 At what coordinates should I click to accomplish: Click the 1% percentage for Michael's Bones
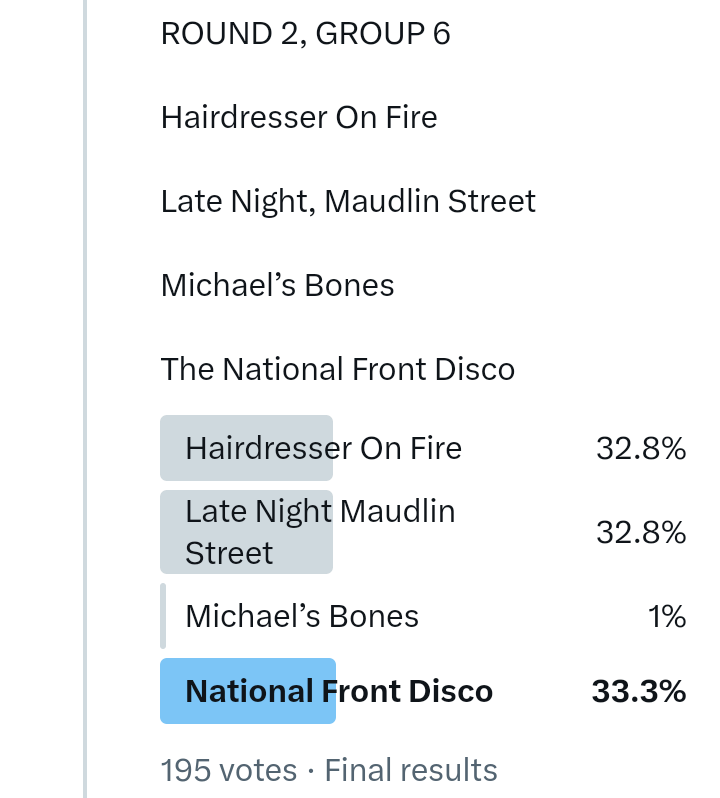[x=667, y=617]
